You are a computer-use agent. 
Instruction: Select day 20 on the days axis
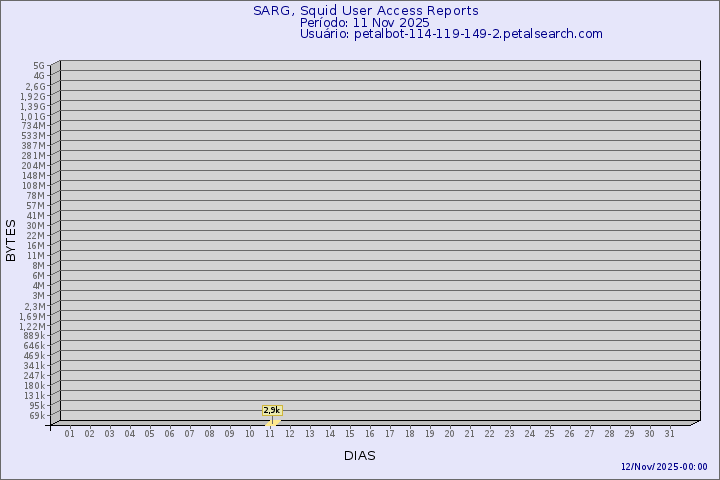[450, 434]
